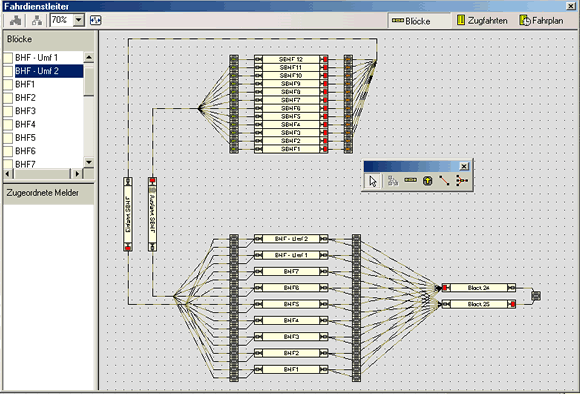The height and width of the screenshot is (394, 580).
Task: Select the BHF1 block in diagram
Action: click(x=291, y=369)
